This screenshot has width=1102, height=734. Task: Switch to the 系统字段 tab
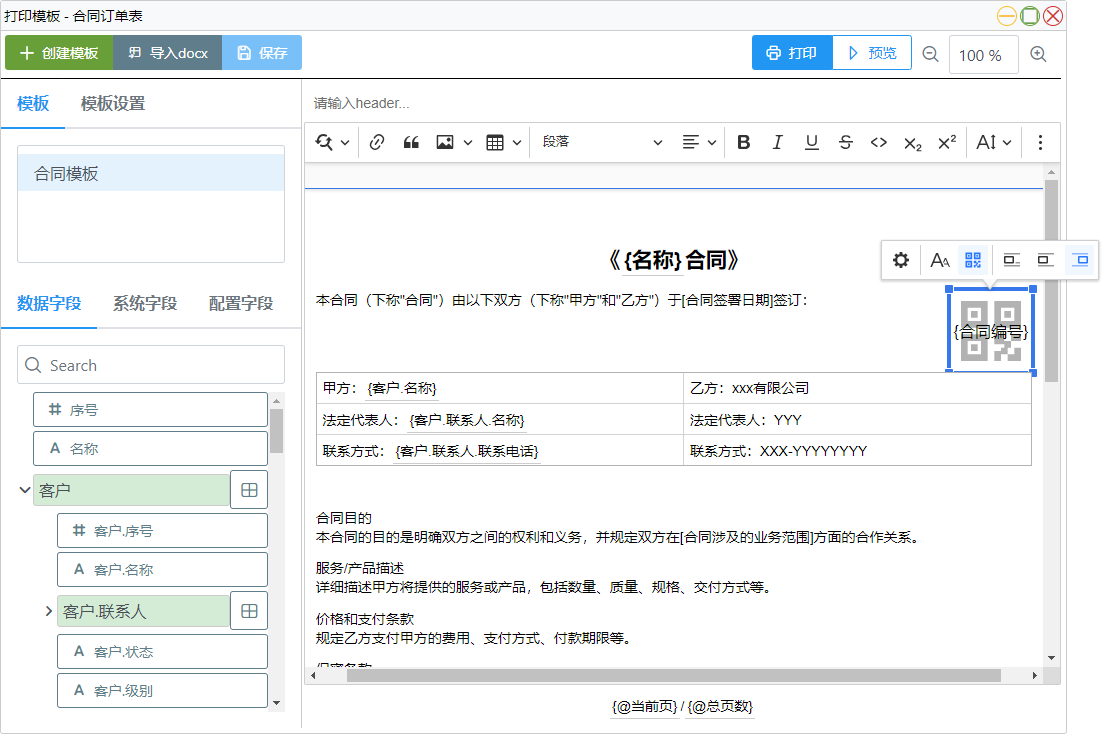[145, 303]
